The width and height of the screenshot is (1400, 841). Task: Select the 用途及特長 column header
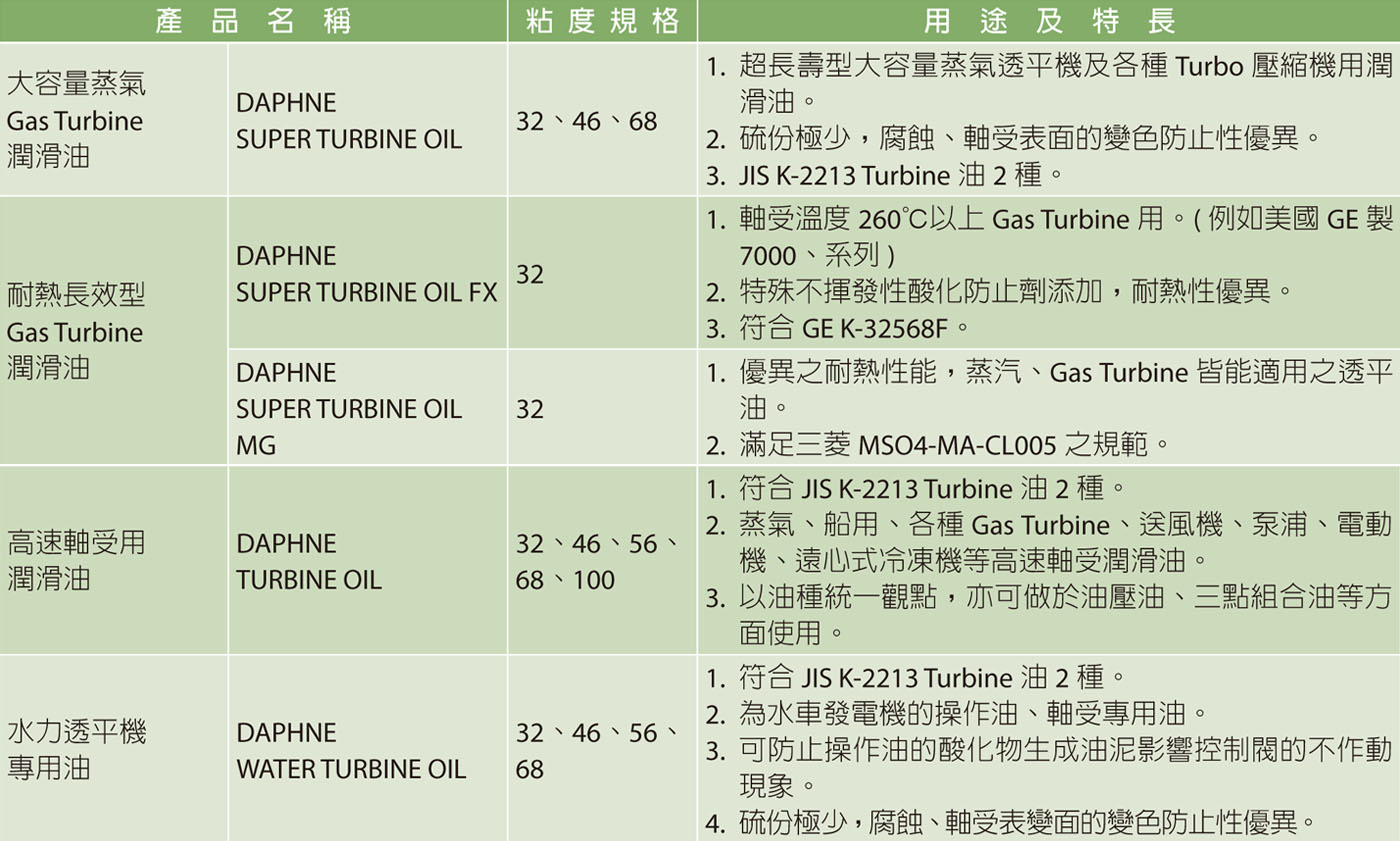coord(1048,21)
